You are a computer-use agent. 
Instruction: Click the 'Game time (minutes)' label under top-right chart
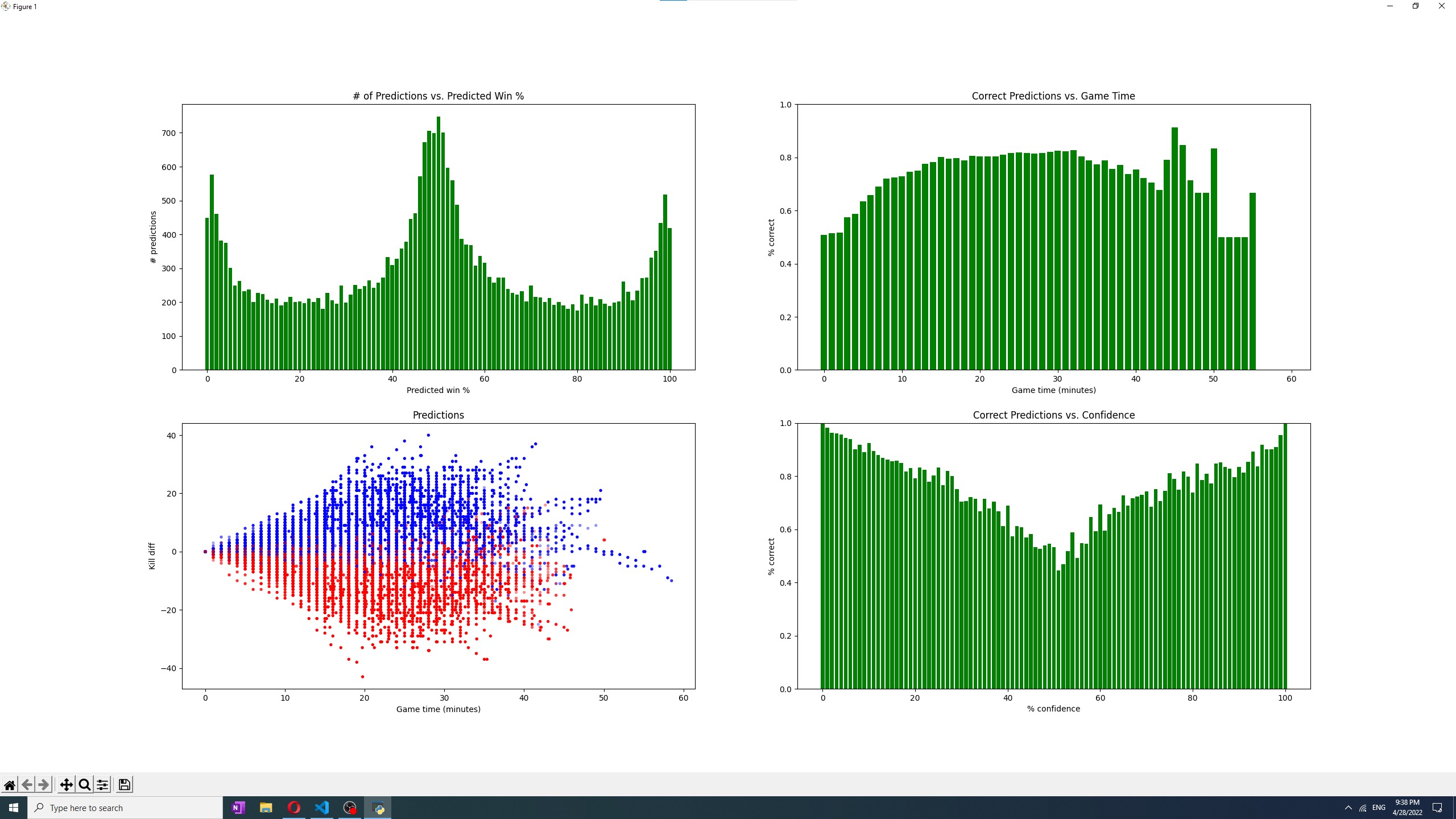pos(1053,390)
